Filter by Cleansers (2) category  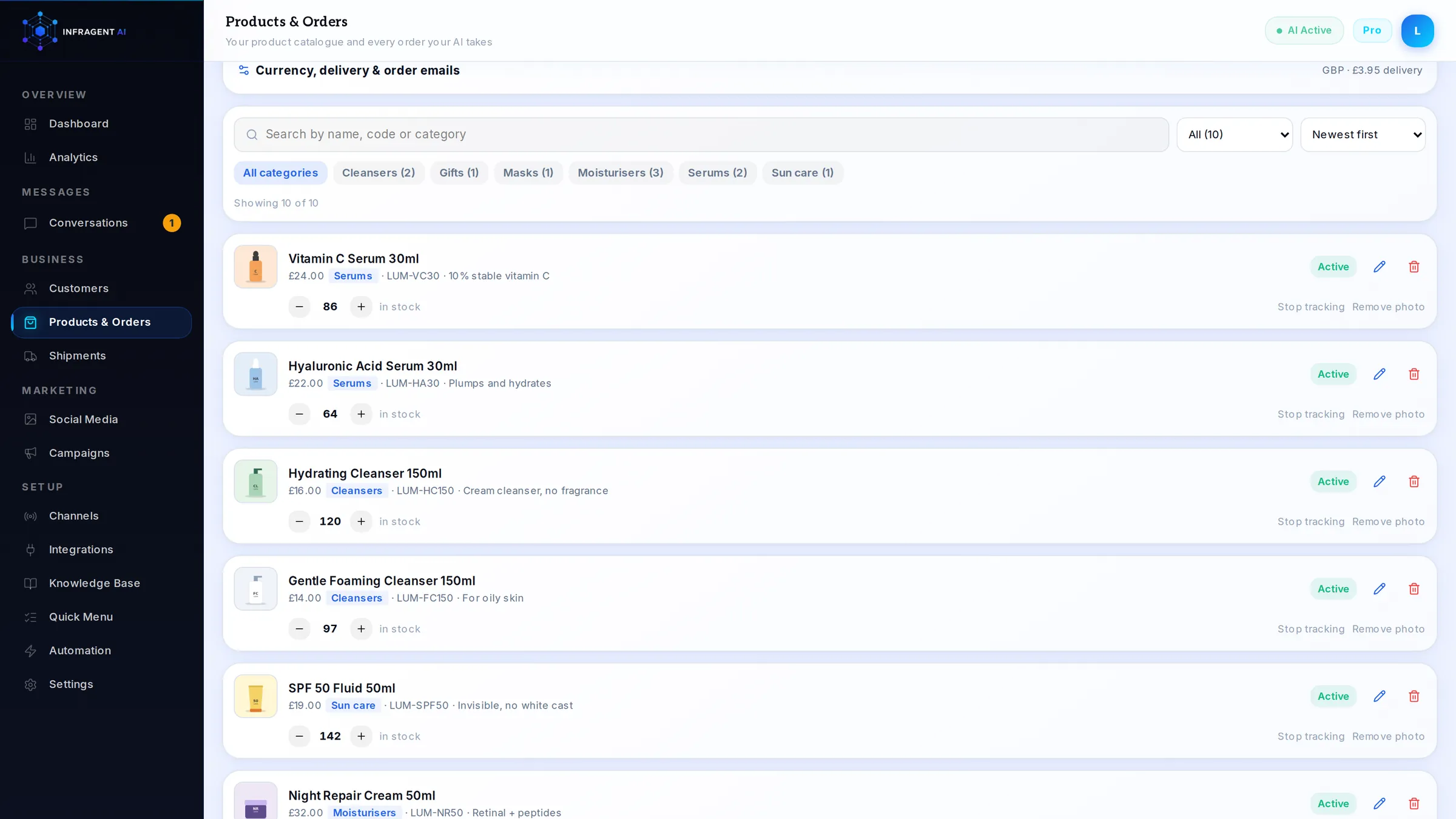click(379, 173)
